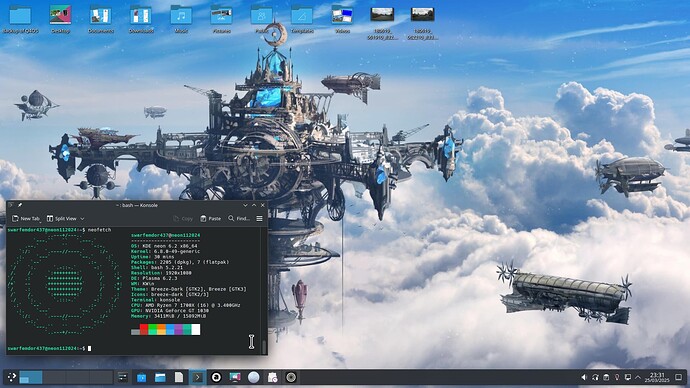
Task: Expand the Split View dropdown arrow
Action: pyautogui.click(x=82, y=219)
